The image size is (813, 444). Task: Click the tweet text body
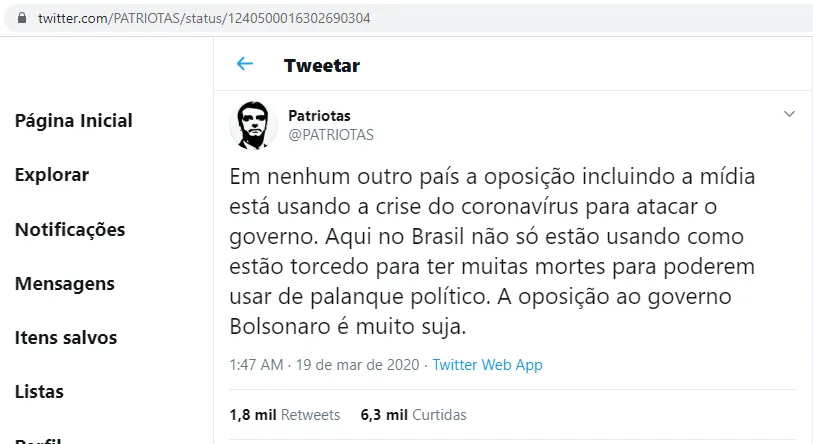click(492, 252)
